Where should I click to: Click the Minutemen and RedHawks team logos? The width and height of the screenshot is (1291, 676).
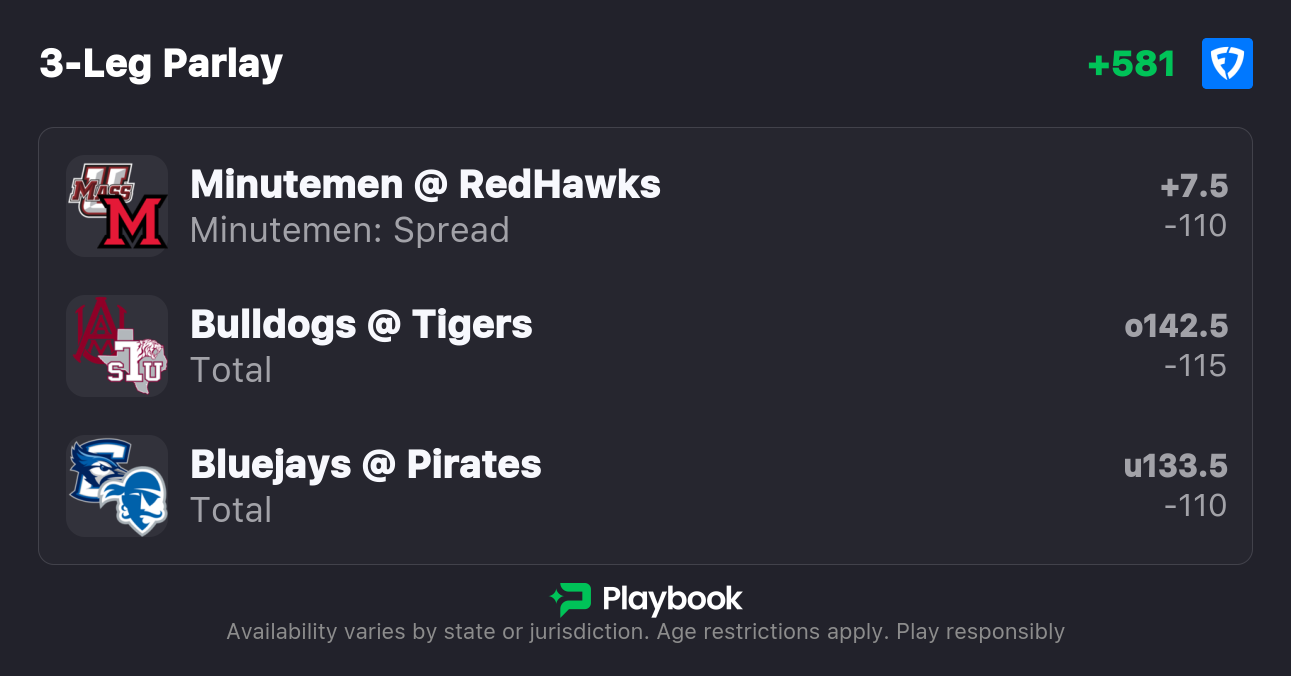pos(117,206)
